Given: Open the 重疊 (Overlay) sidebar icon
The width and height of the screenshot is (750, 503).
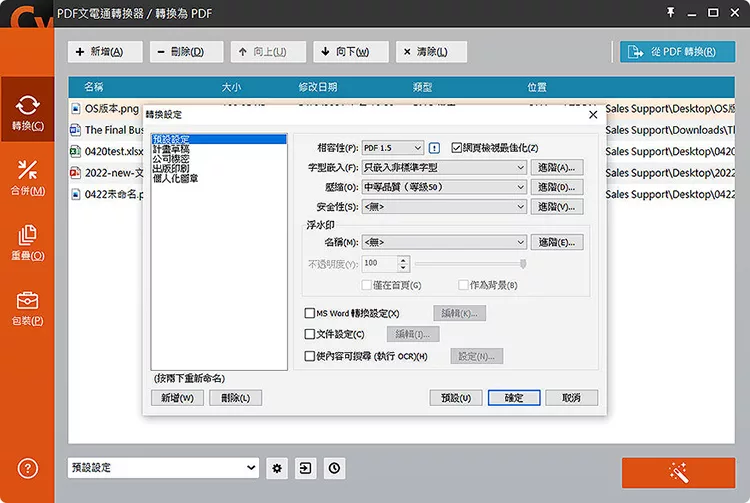Looking at the screenshot, I should [x=27, y=241].
